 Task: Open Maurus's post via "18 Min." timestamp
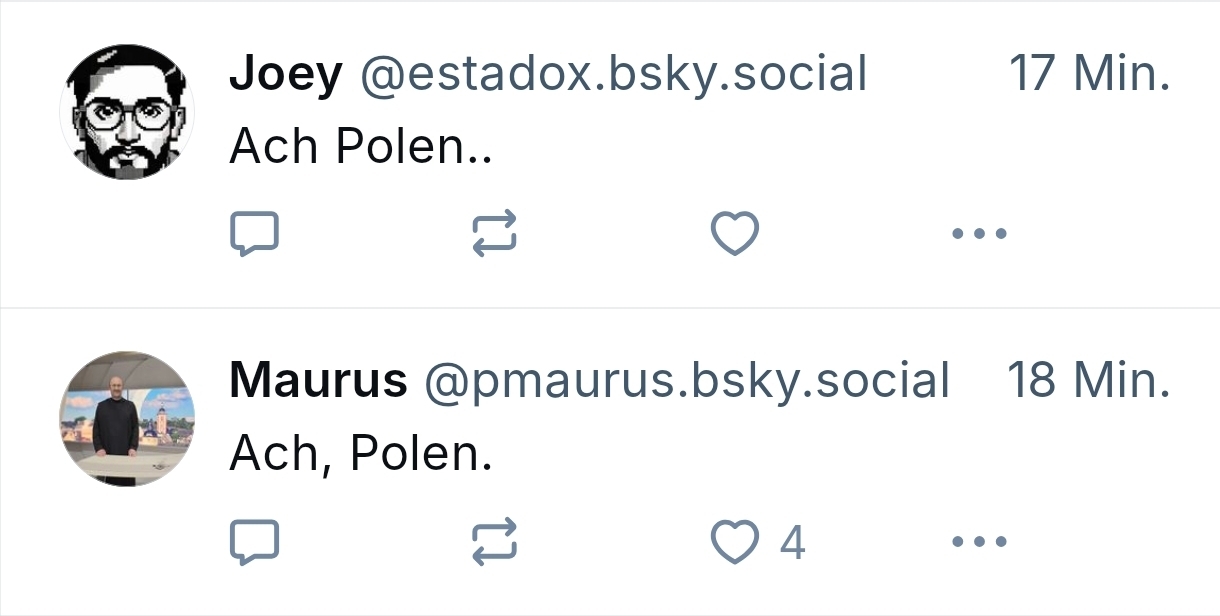click(1088, 381)
